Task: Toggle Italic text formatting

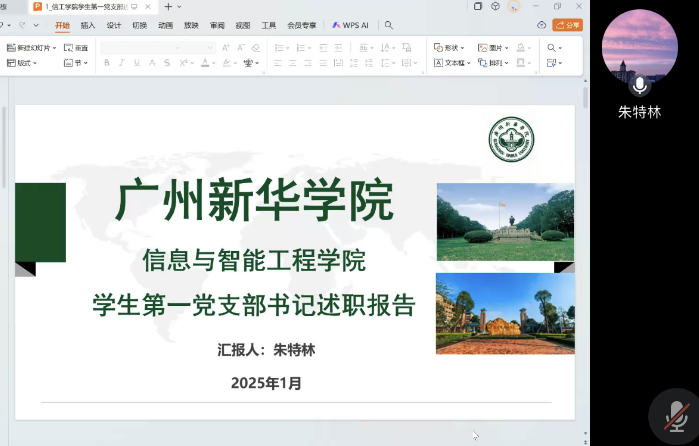Action: 122,63
